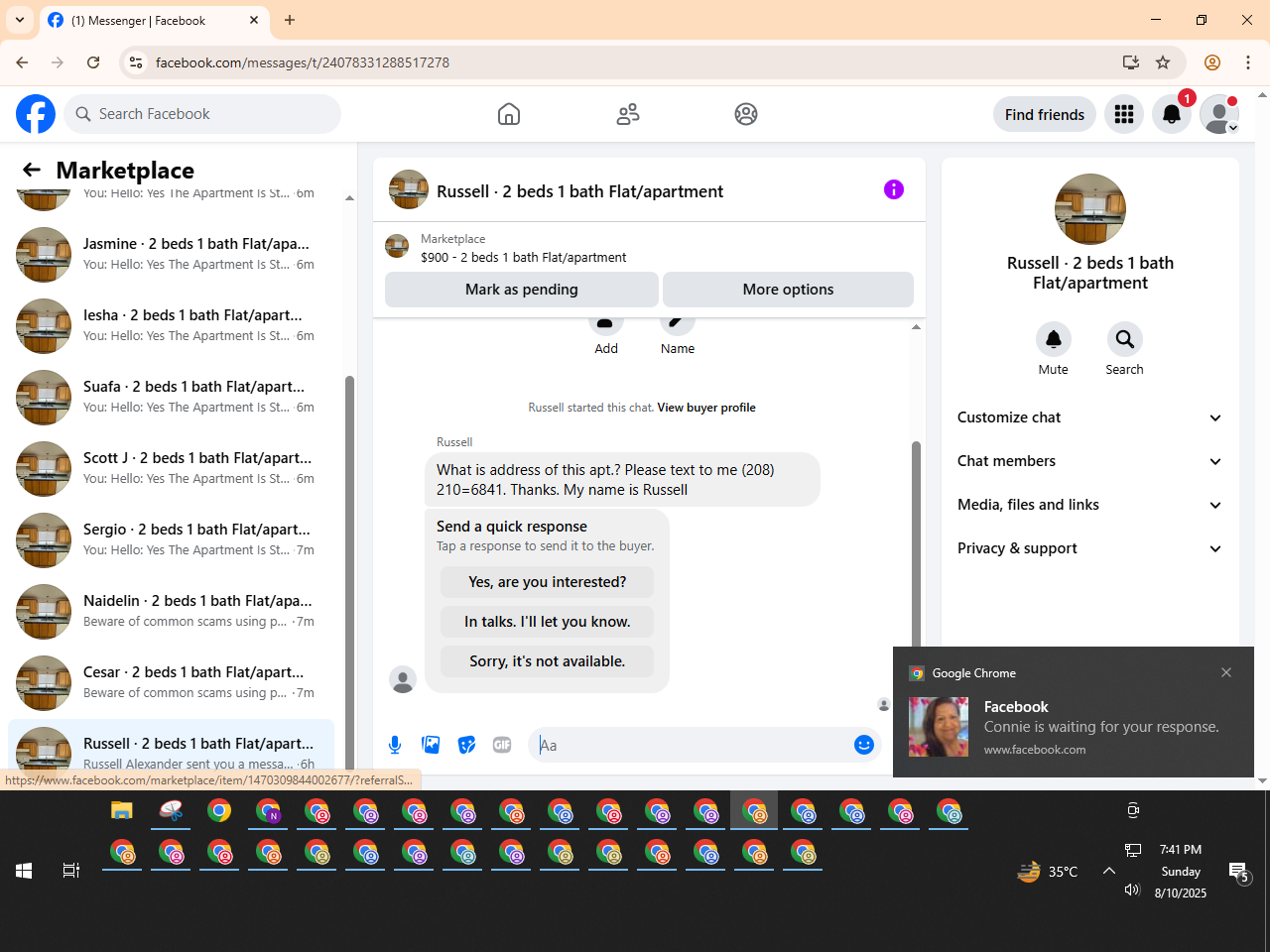Screen dimensions: 1270x952
Task: Open Iesha's 2 beds conversation
Action: pos(171,326)
